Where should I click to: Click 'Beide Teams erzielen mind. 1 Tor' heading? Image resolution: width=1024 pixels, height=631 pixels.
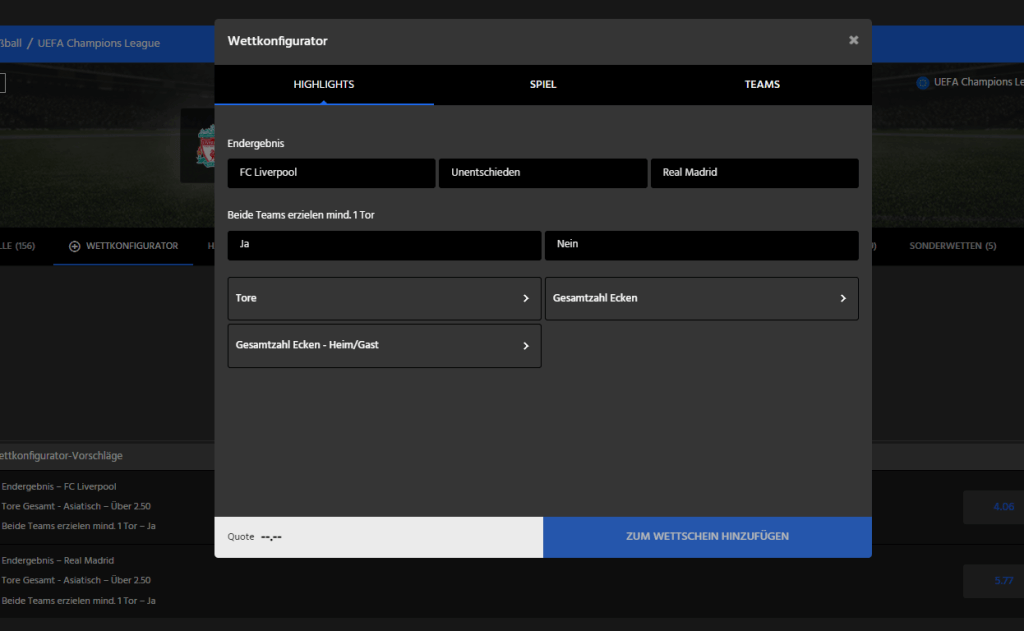click(300, 215)
